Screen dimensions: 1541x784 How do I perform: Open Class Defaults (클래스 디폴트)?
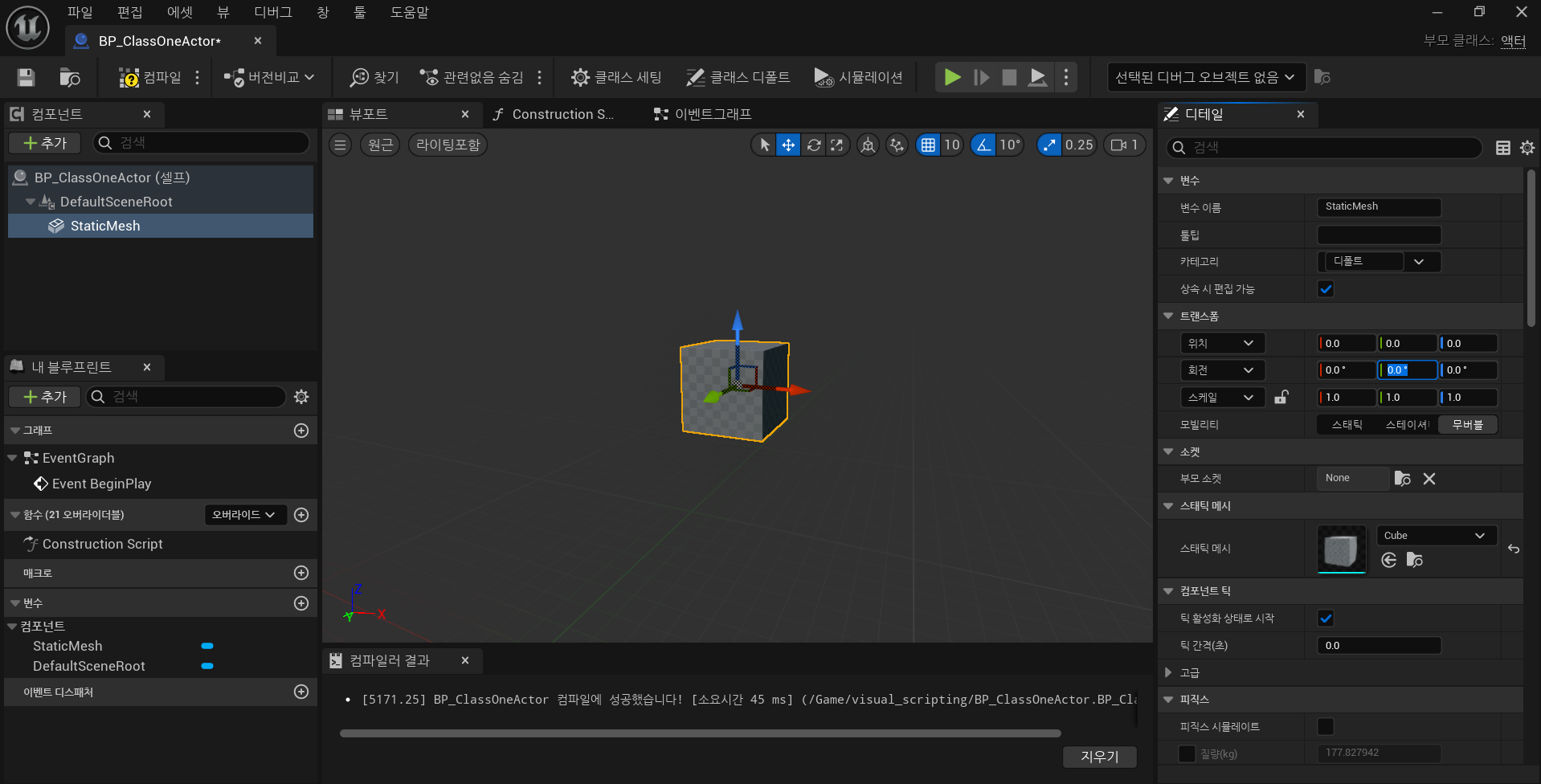pos(738,77)
